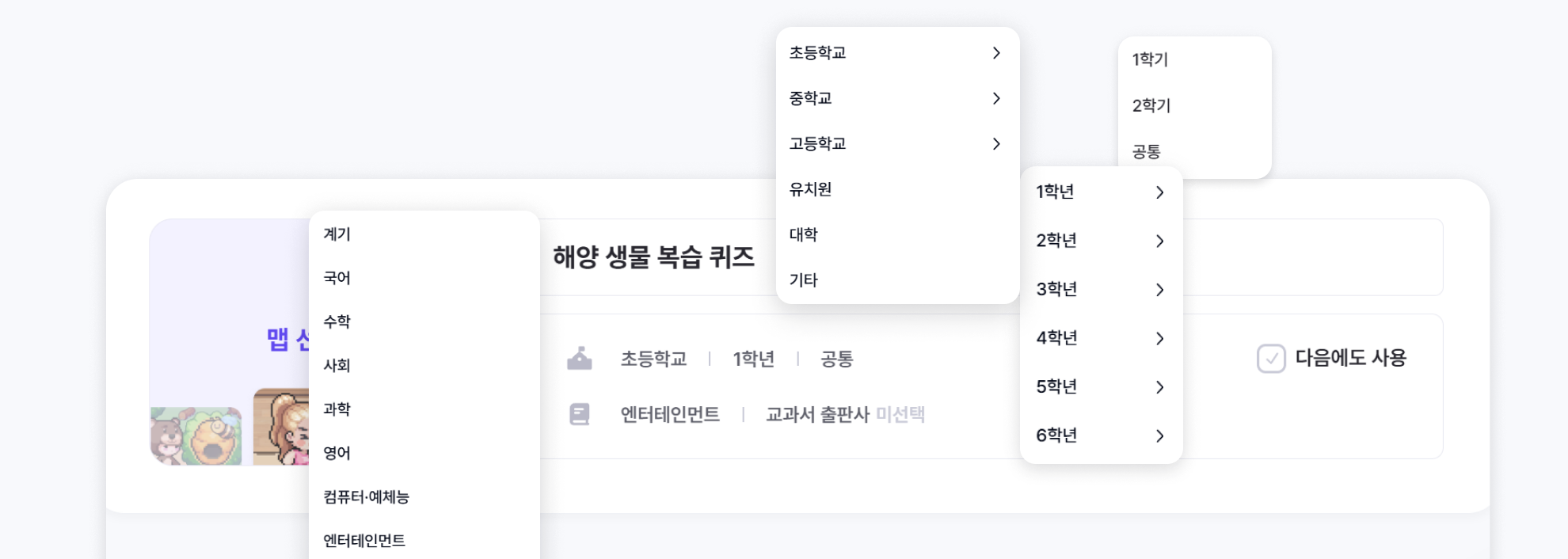This screenshot has width=1568, height=559.
Task: Click the 초등학교 grade setting text
Action: coord(653,359)
